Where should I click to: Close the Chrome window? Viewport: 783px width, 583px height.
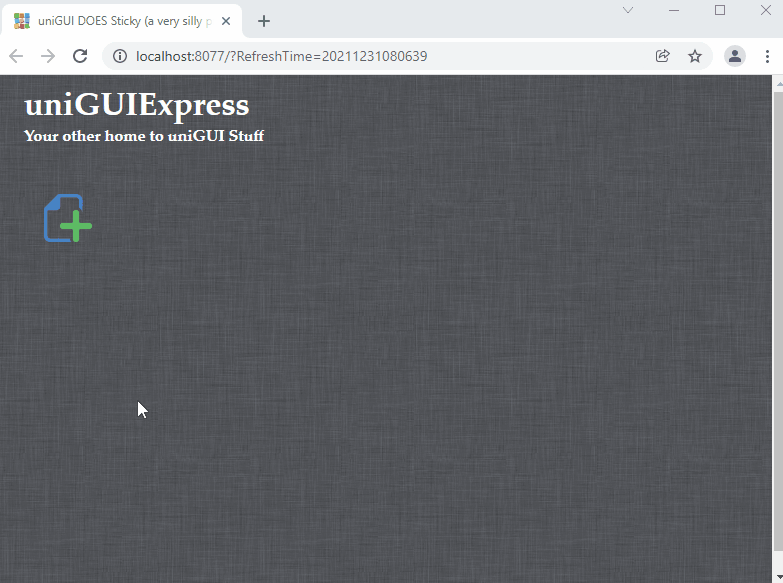point(766,10)
